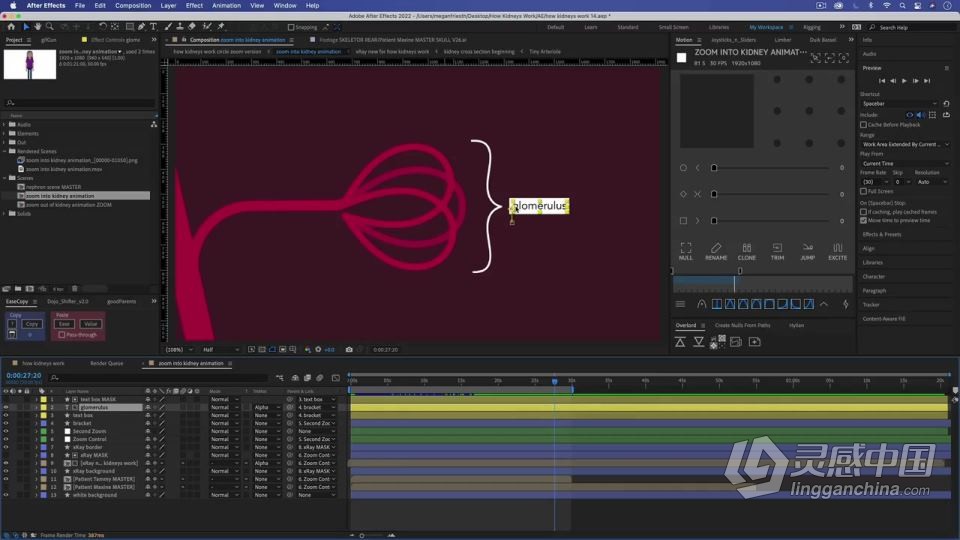
Task: Expand the Solids folder in Project panel
Action: tap(4, 214)
